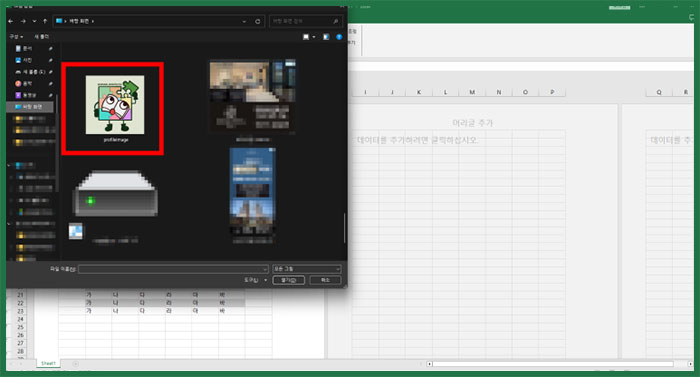Open recent locations chevron beside forward arrow

point(34,21)
